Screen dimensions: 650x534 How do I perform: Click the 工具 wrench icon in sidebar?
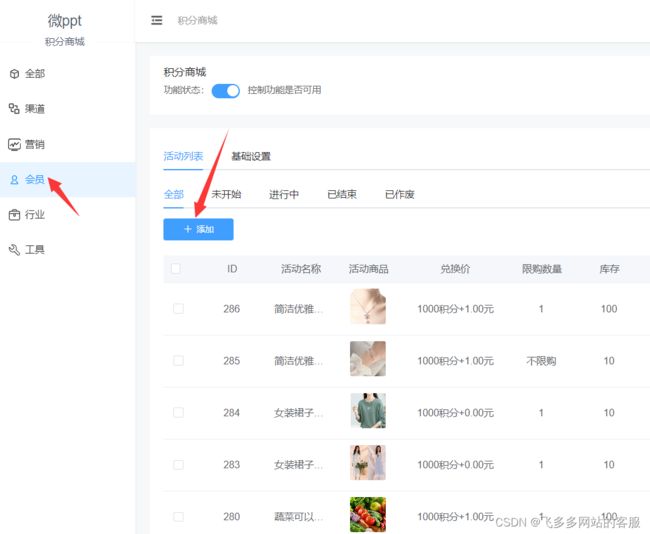15,250
